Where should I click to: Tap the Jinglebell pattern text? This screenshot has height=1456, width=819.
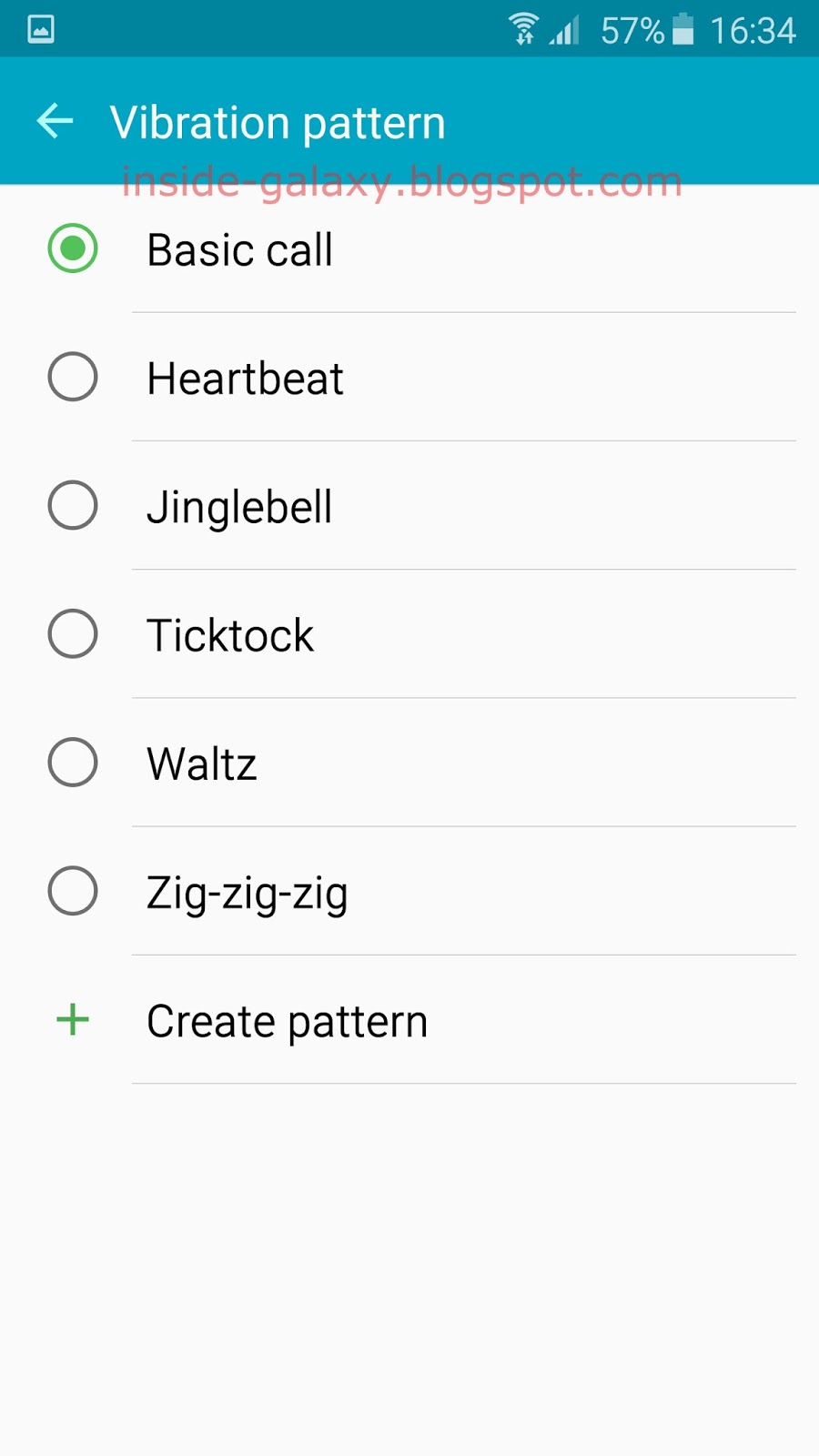click(239, 507)
